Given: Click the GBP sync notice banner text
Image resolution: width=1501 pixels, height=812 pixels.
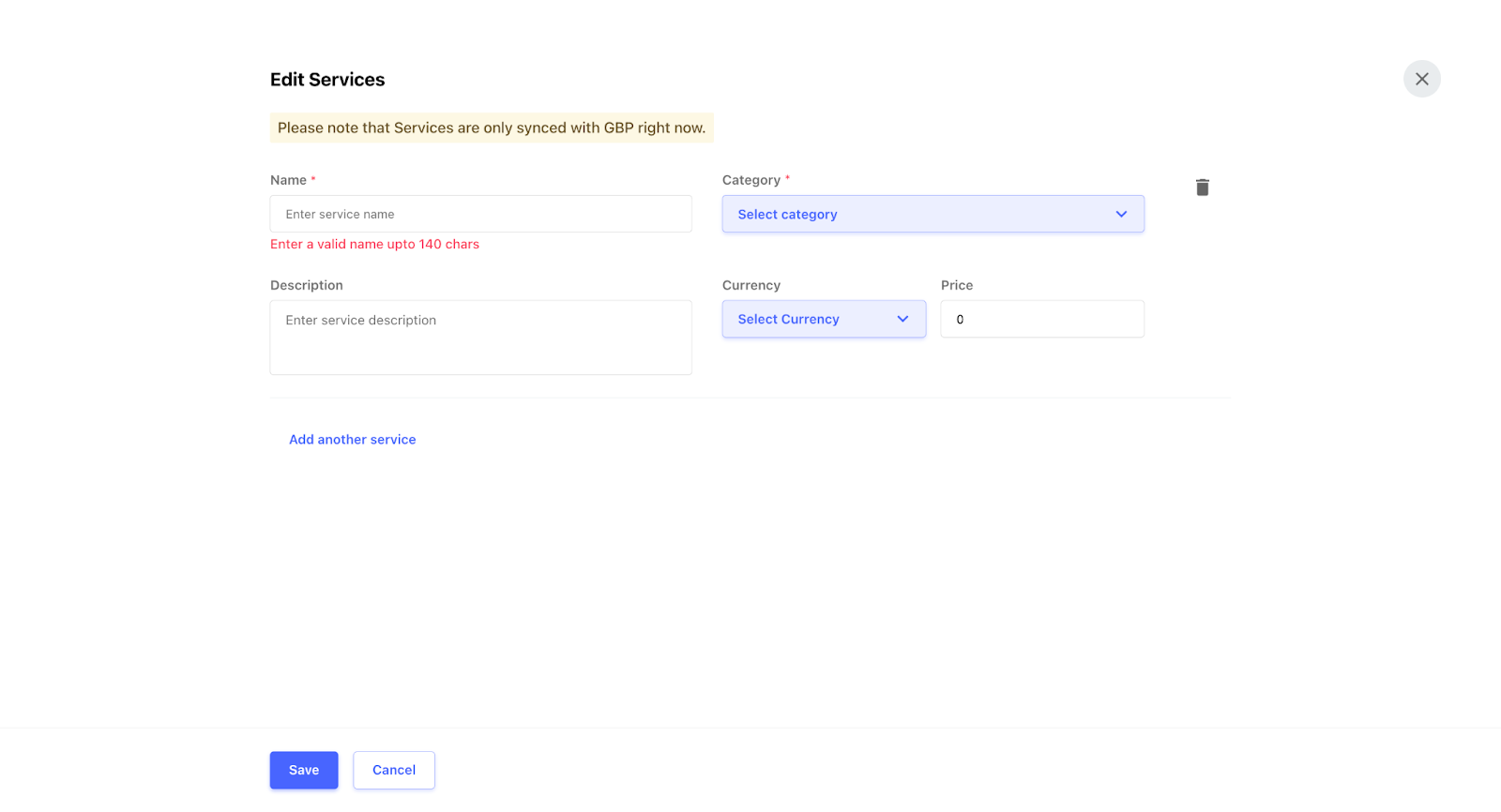Looking at the screenshot, I should point(492,128).
